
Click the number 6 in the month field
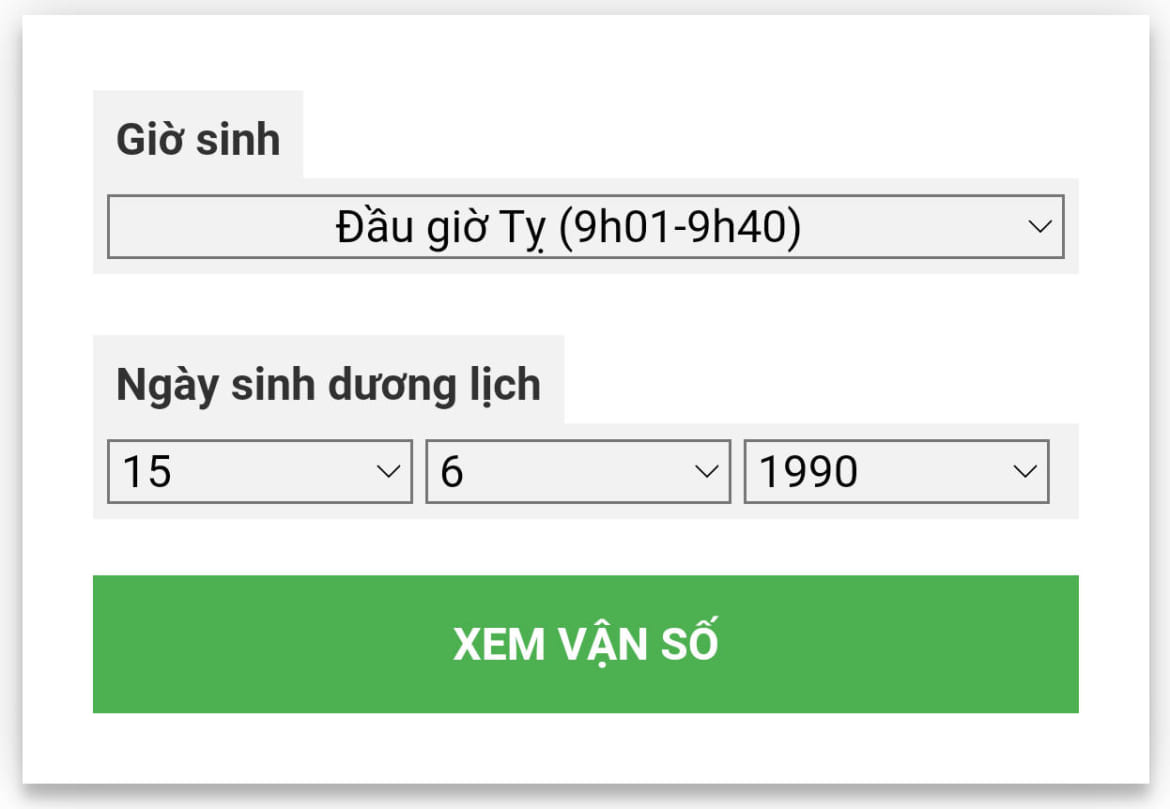(452, 471)
